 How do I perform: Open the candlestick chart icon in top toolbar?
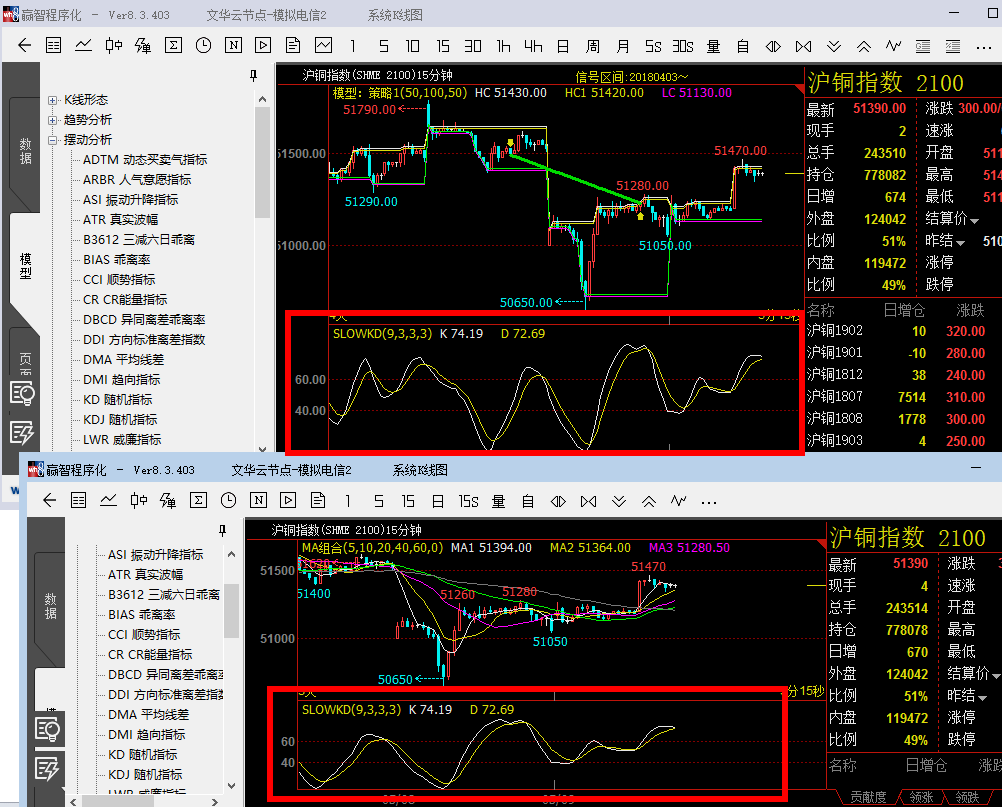[x=113, y=45]
